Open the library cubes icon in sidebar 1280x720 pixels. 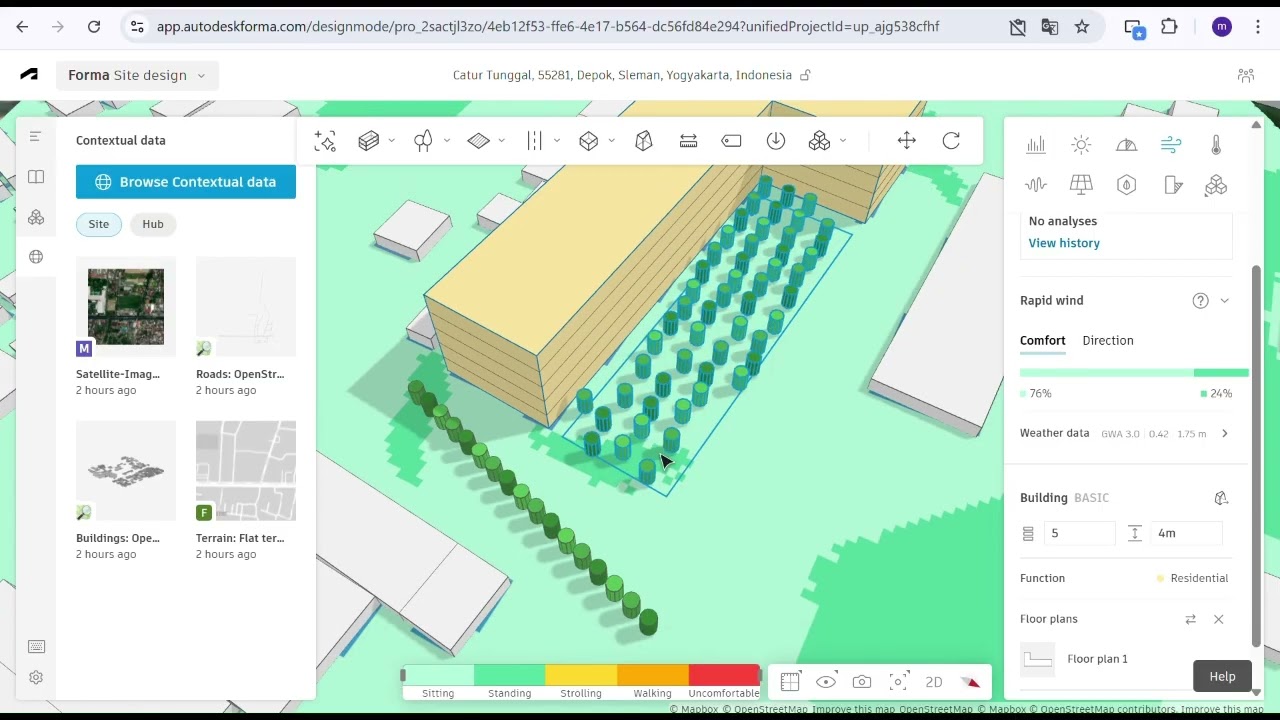pos(36,217)
